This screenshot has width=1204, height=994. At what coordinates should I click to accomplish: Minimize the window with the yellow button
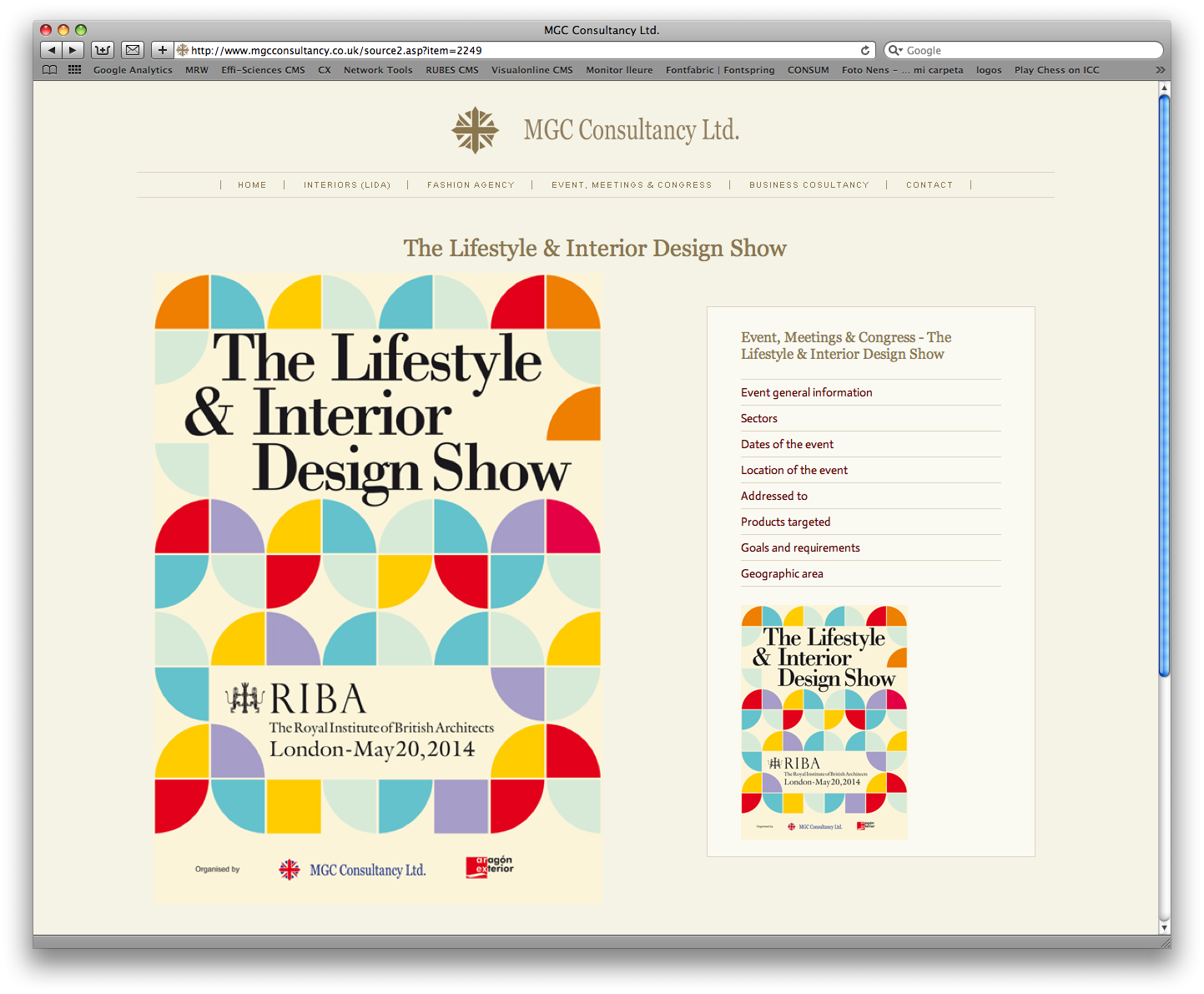click(x=63, y=30)
